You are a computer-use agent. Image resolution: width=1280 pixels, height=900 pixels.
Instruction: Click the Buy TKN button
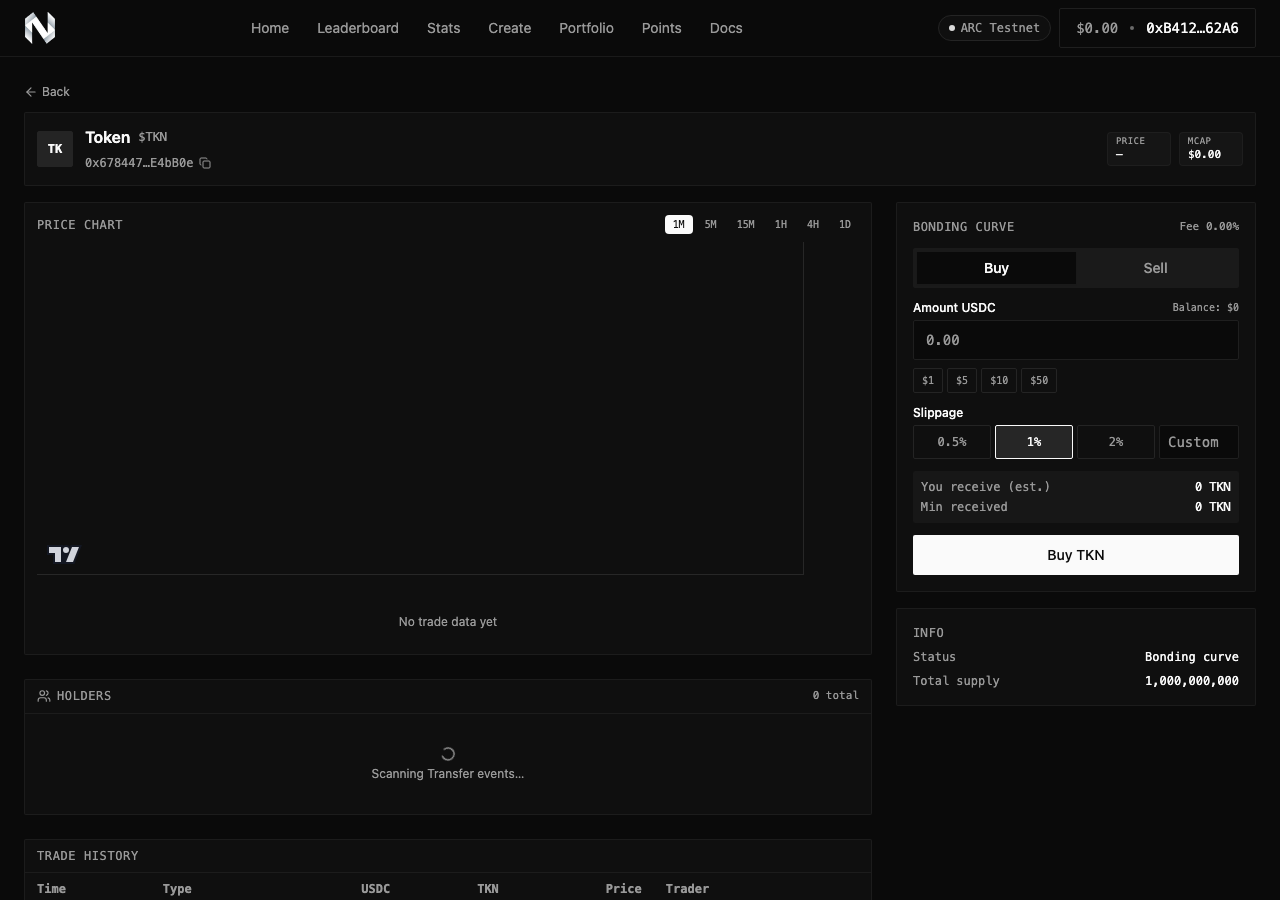click(x=1076, y=555)
